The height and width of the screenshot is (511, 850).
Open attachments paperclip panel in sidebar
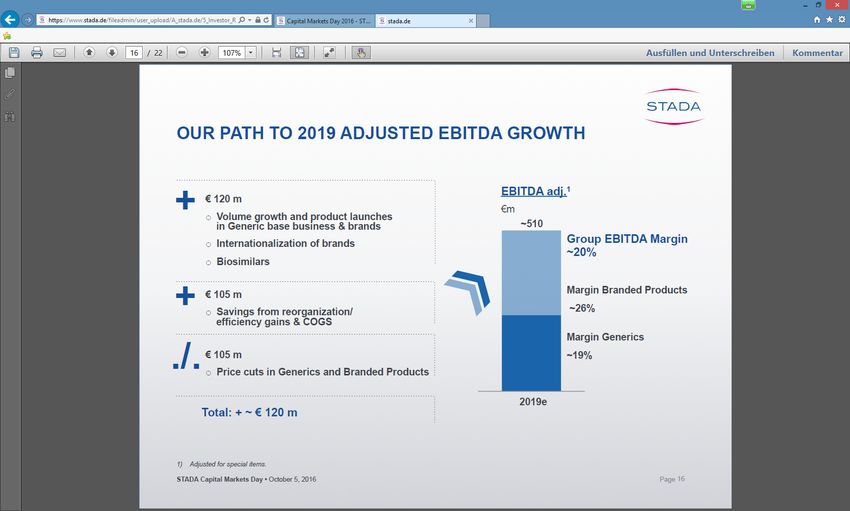pyautogui.click(x=10, y=94)
